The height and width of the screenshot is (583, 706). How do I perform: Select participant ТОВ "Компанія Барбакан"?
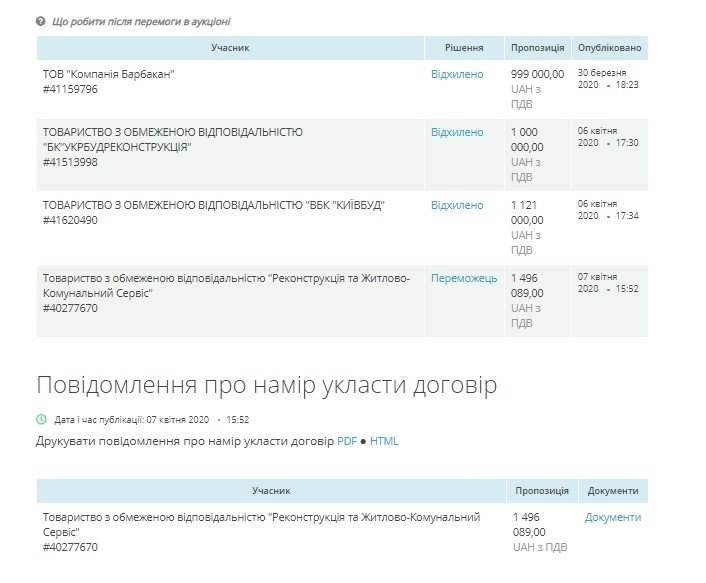109,74
